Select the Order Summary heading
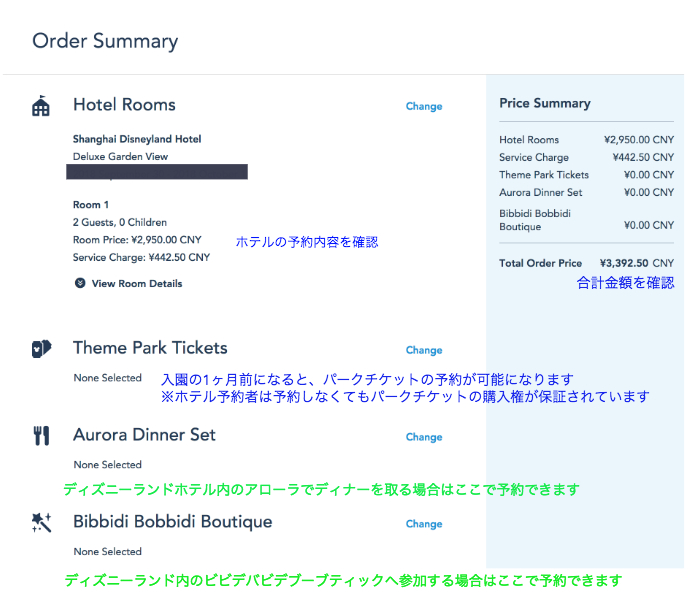The width and height of the screenshot is (700, 600). (x=105, y=41)
